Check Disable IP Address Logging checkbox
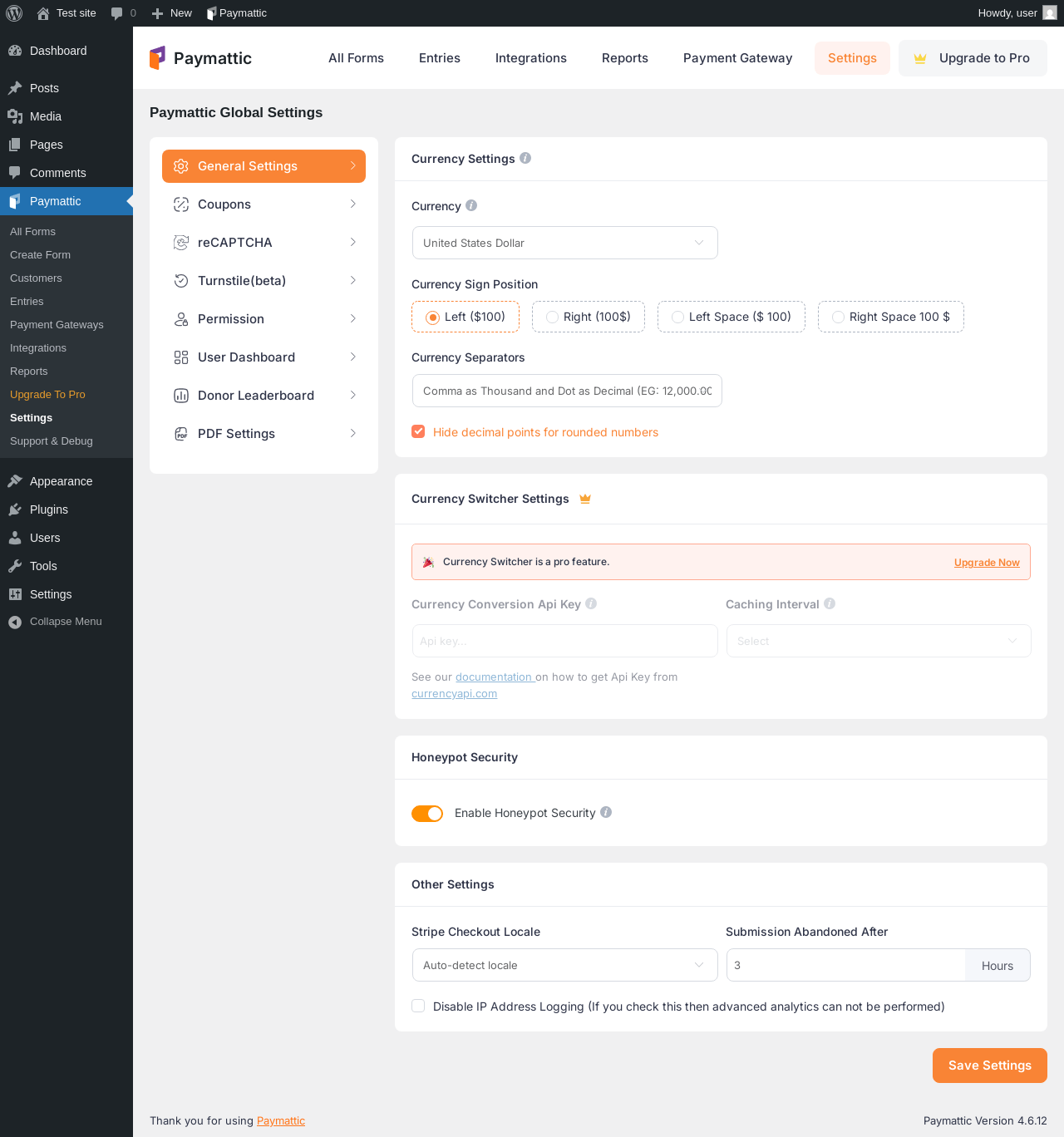Screen dimensions: 1064x1137 [418, 1006]
